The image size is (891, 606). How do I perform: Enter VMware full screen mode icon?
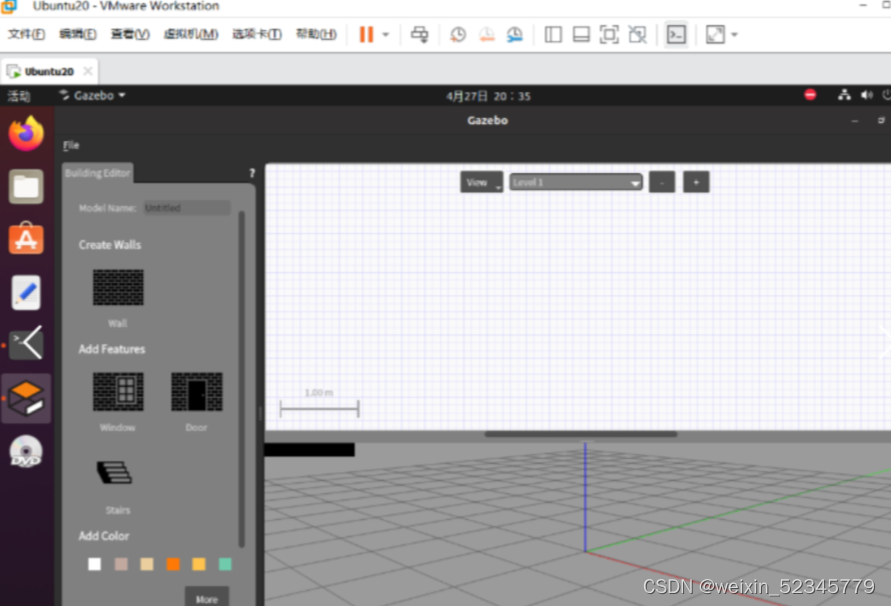(609, 35)
